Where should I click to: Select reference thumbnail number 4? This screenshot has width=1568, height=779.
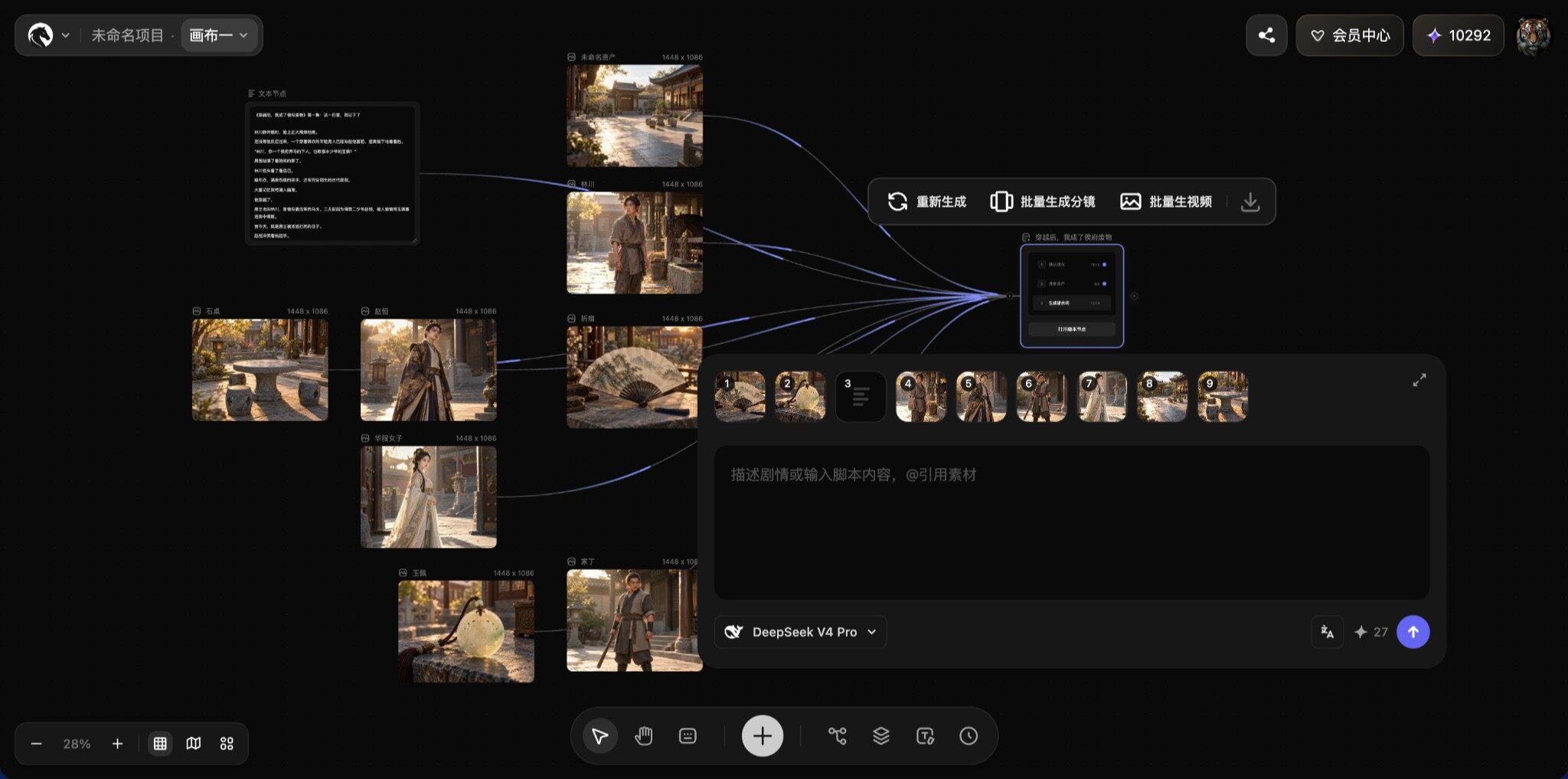click(x=921, y=397)
